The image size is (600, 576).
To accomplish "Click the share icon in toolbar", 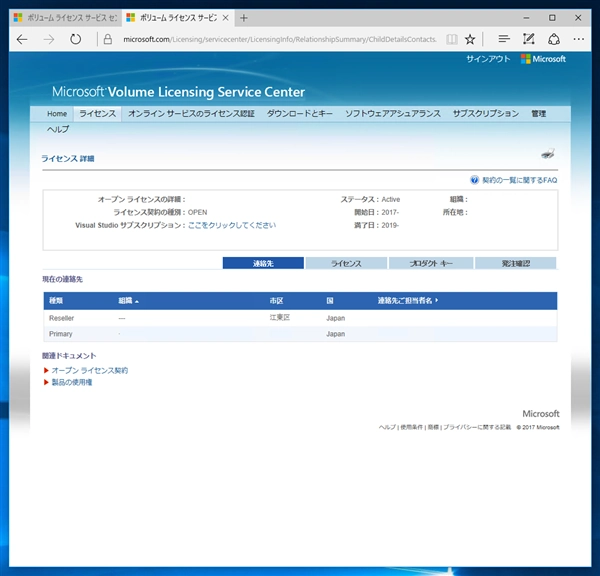I will (x=554, y=39).
